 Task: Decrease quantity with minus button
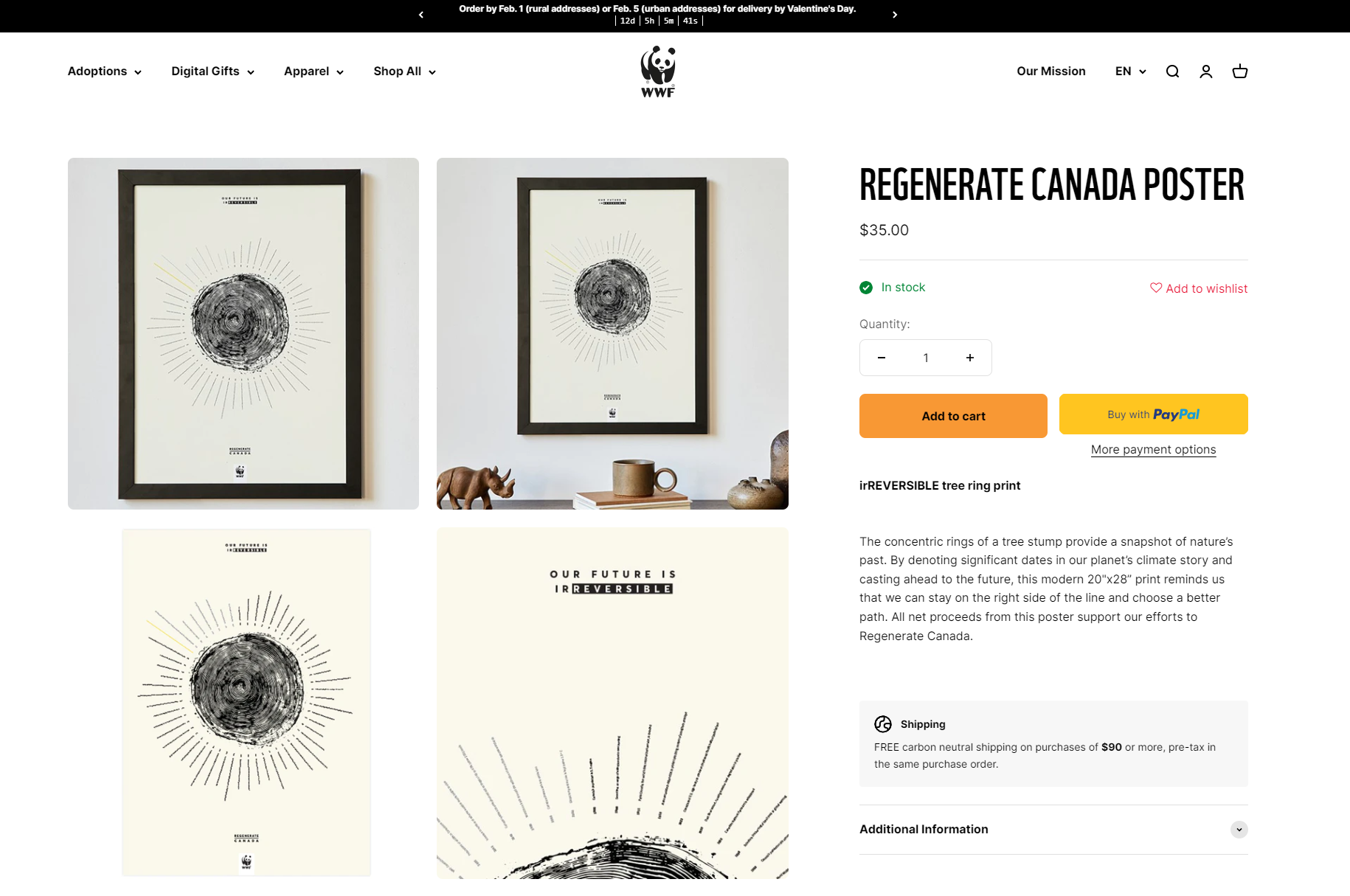[x=882, y=358]
